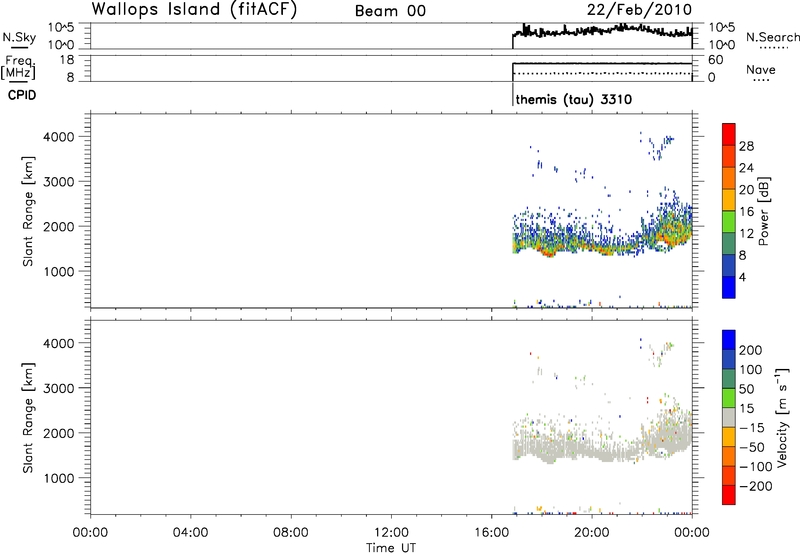Click the Velocity colorbar value '-200'

point(755,486)
